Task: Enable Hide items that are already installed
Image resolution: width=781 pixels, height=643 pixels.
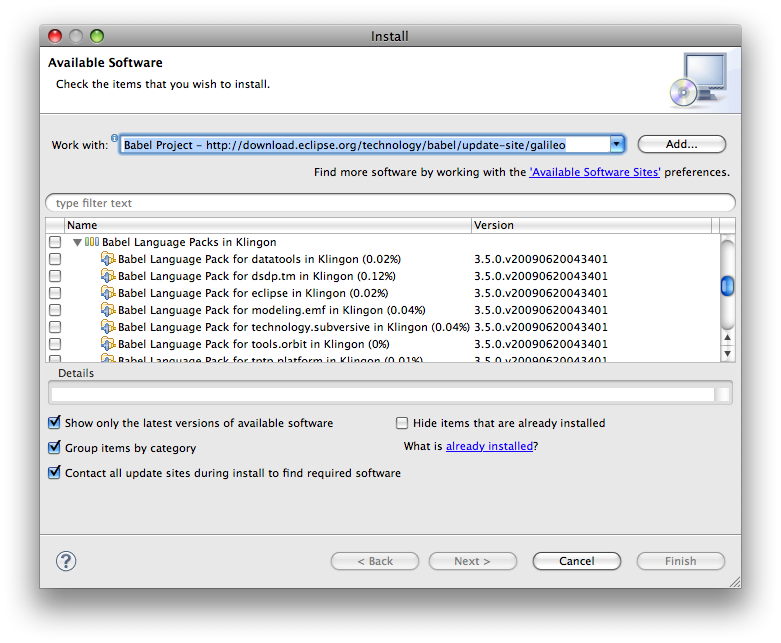Action: tap(401, 423)
